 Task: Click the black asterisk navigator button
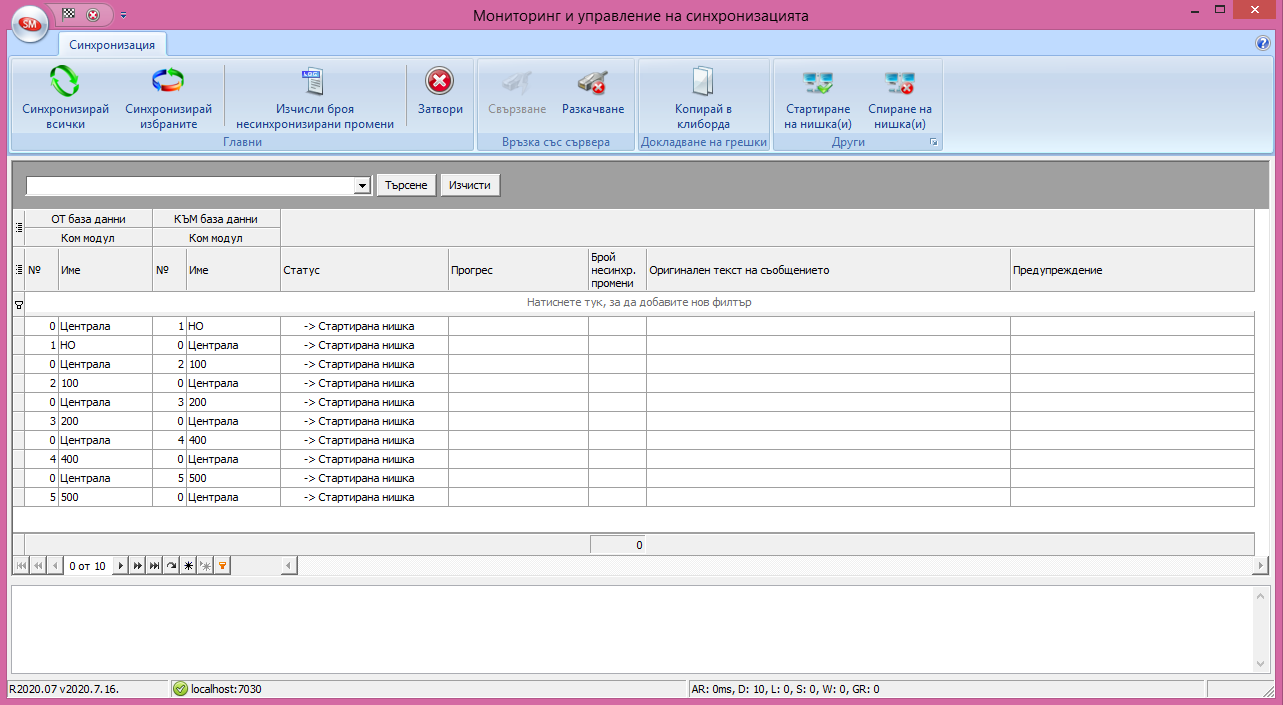[x=188, y=566]
